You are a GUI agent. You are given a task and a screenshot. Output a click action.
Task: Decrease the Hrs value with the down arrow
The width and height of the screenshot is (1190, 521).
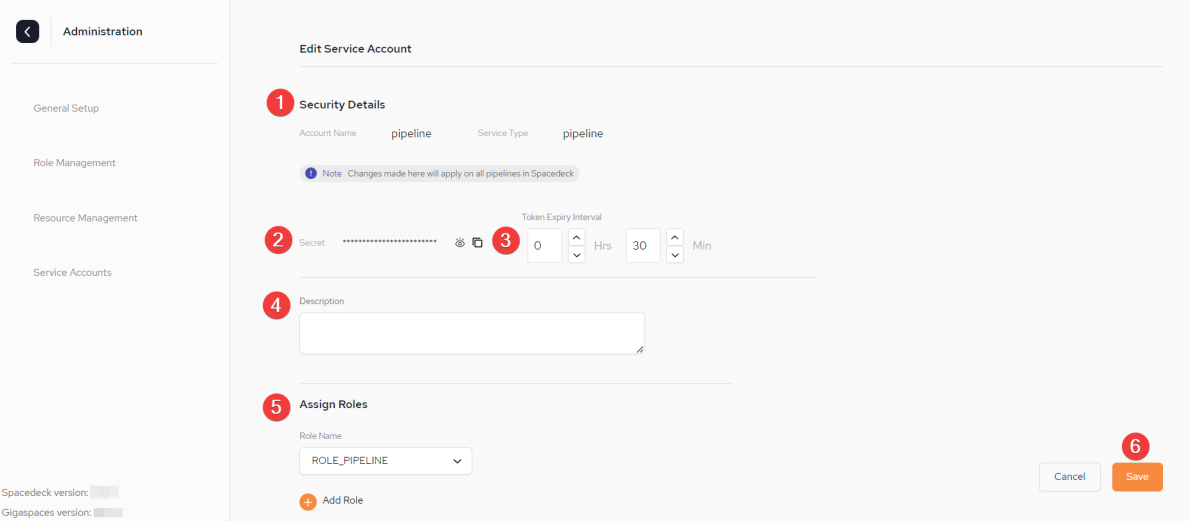click(x=577, y=254)
